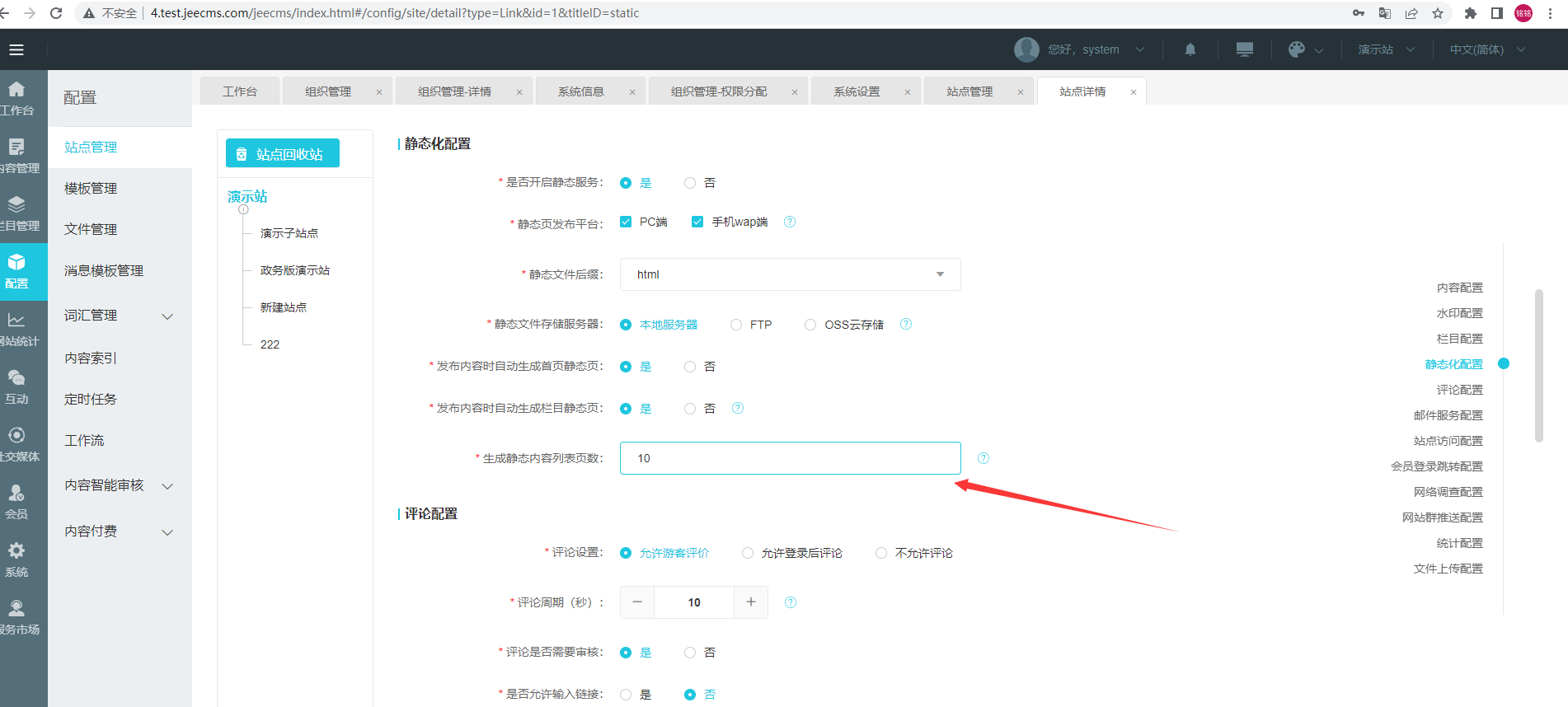Open the browser translate icon
The height and width of the screenshot is (707, 1568).
pos(1385,13)
